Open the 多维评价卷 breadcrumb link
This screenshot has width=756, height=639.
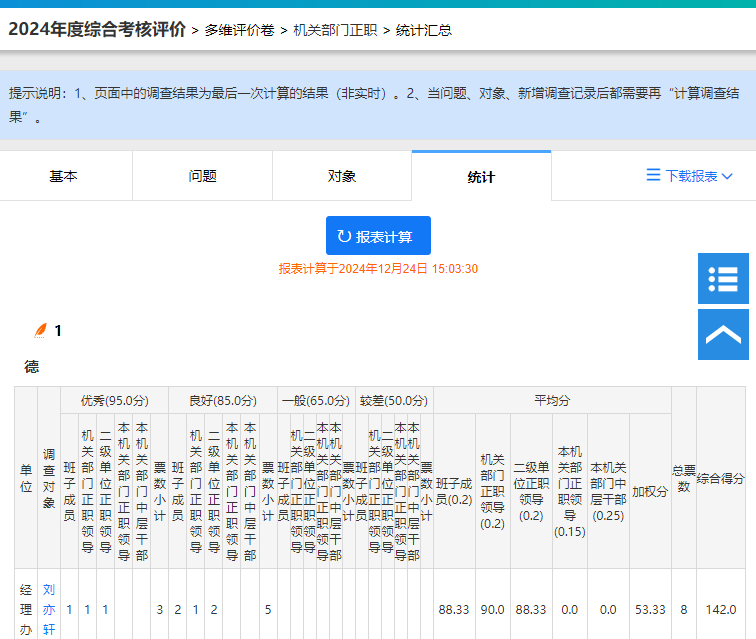point(240,30)
